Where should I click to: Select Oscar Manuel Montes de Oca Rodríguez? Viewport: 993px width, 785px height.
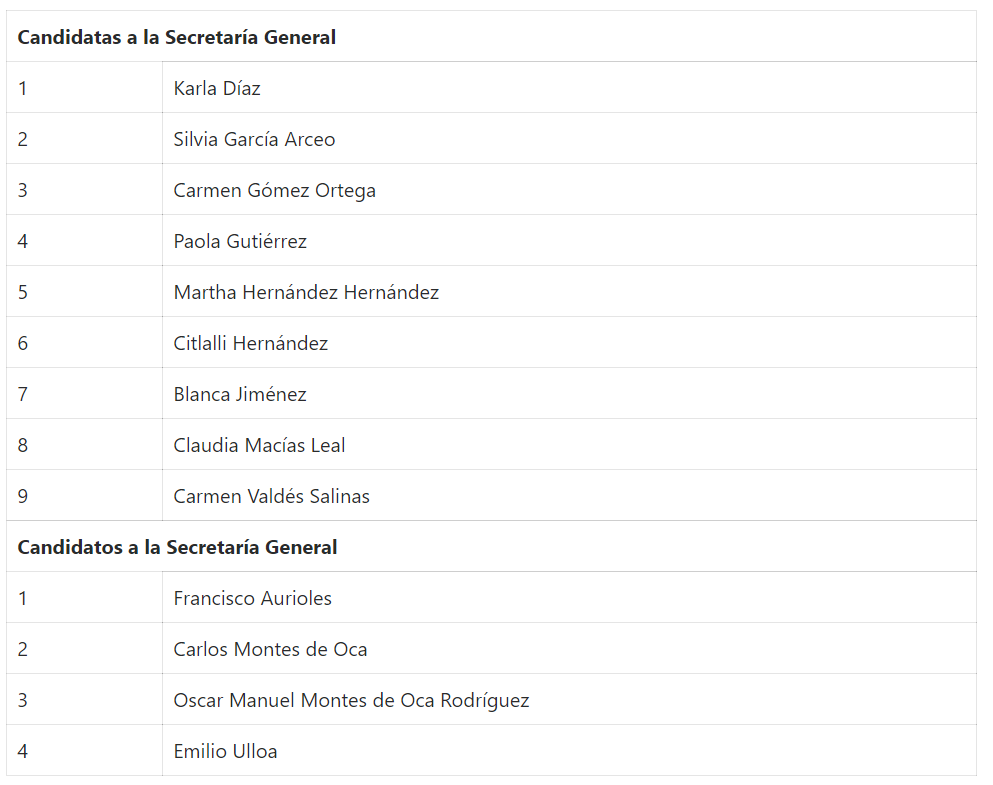tap(351, 701)
